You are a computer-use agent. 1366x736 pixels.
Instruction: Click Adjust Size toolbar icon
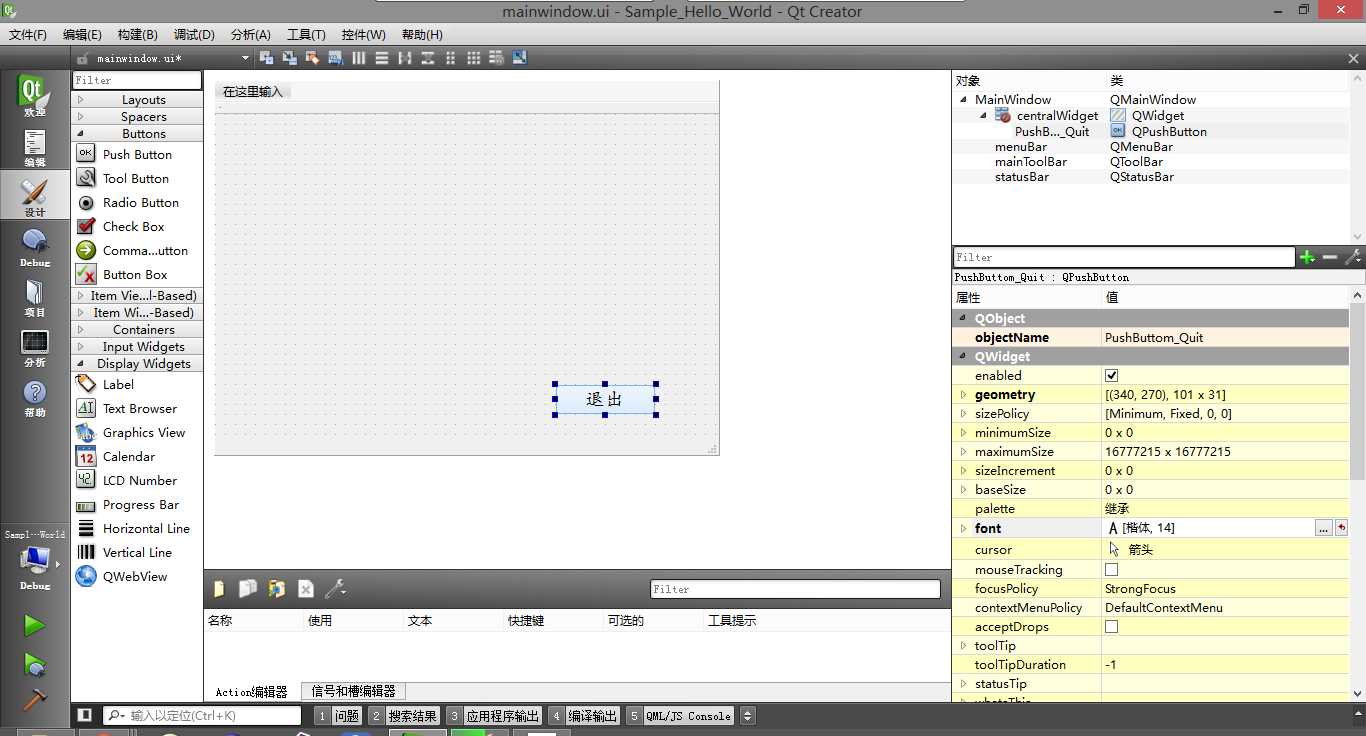(x=519, y=58)
